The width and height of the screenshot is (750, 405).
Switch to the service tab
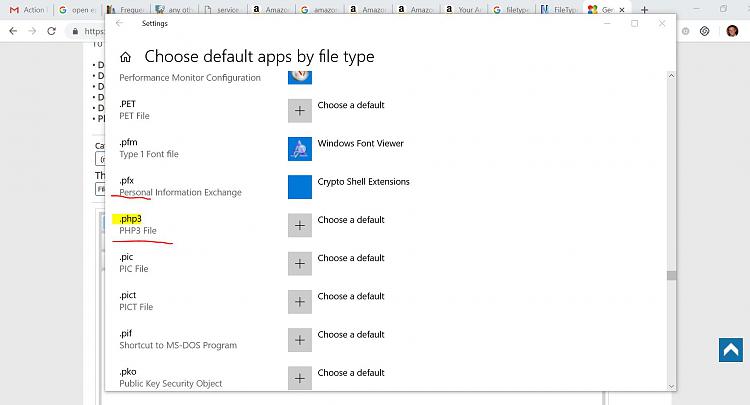tap(222, 10)
